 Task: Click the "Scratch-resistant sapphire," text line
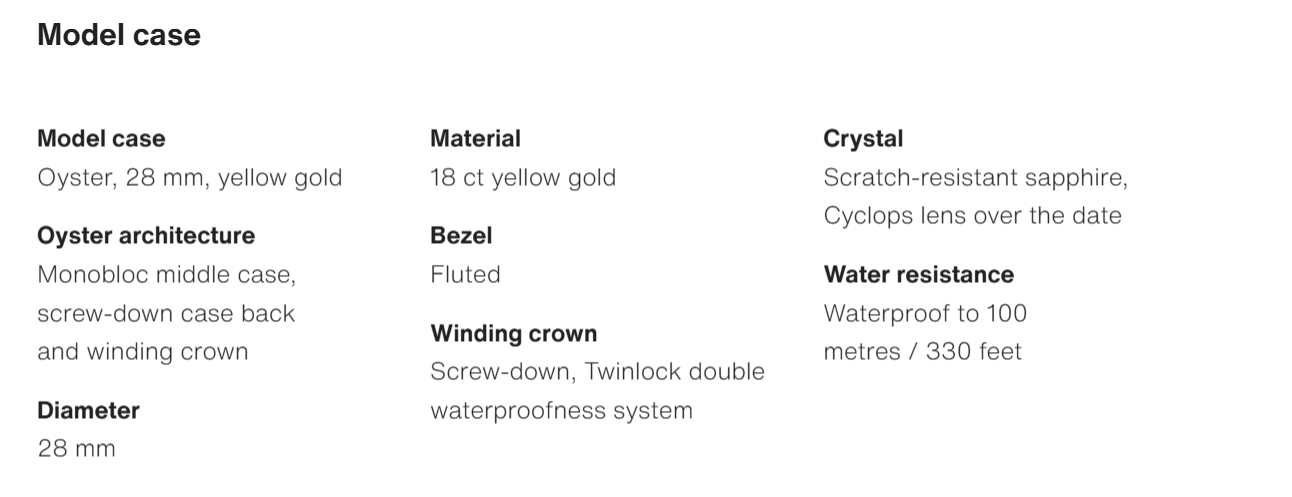point(975,178)
